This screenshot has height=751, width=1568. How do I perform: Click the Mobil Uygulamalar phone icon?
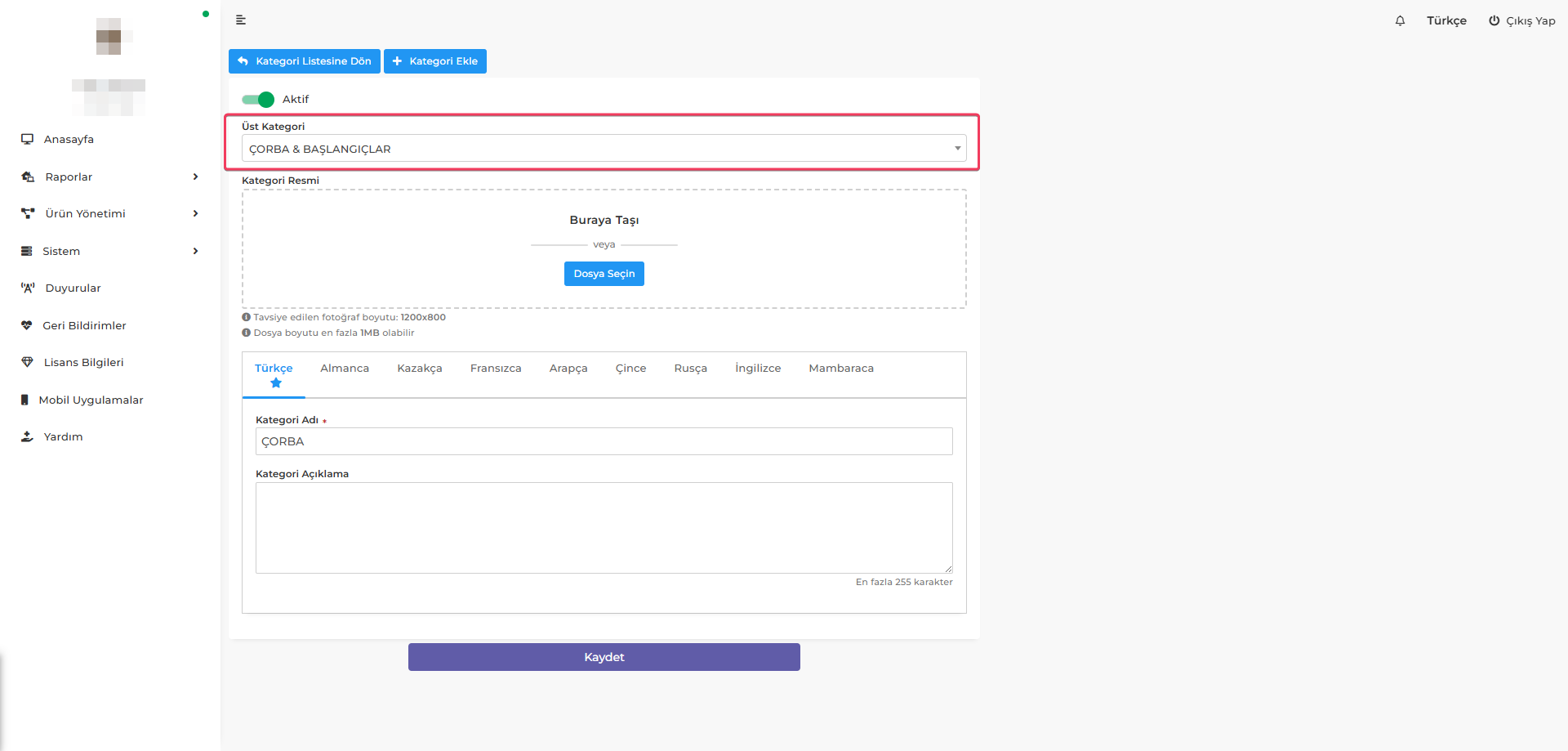coord(24,400)
